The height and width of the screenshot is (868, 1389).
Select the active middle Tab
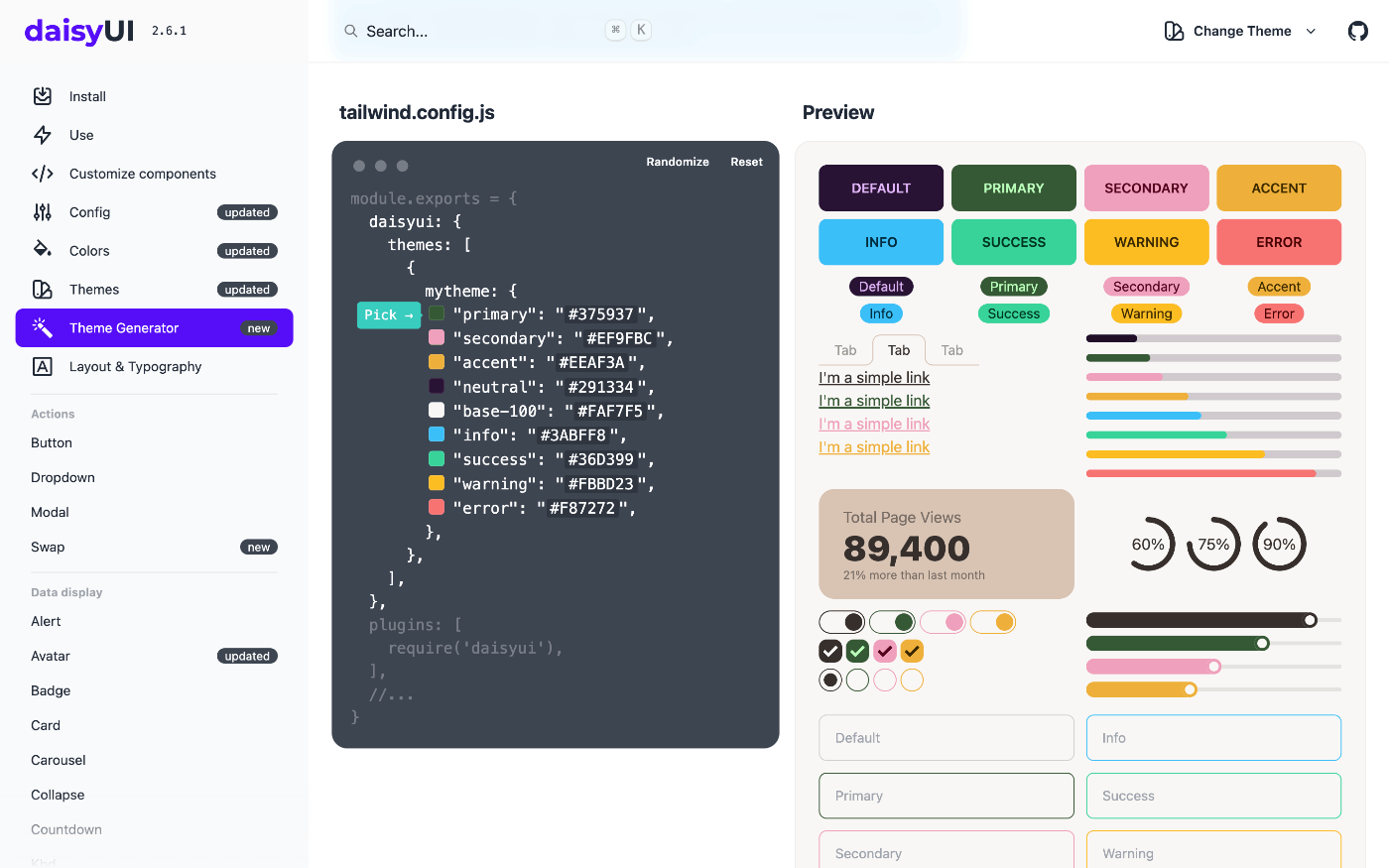click(899, 350)
